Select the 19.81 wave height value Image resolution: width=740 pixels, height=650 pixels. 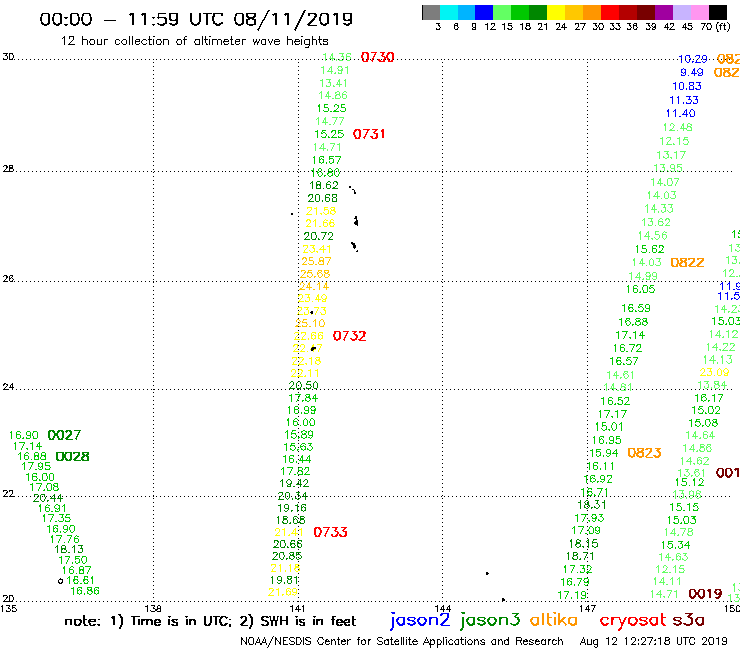coord(284,580)
